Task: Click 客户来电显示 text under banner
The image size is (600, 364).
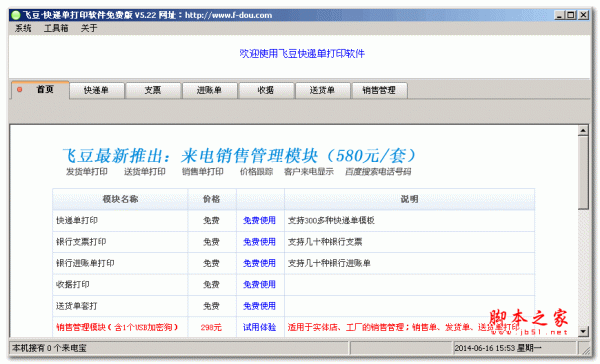Action: click(309, 172)
